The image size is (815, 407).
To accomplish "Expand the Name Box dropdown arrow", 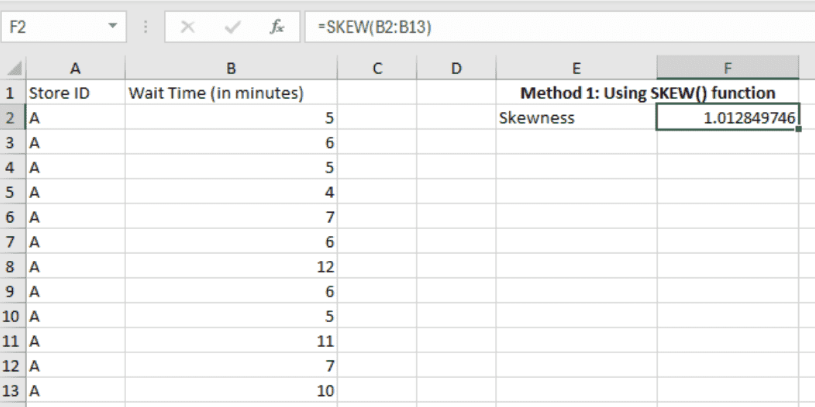I will (111, 27).
